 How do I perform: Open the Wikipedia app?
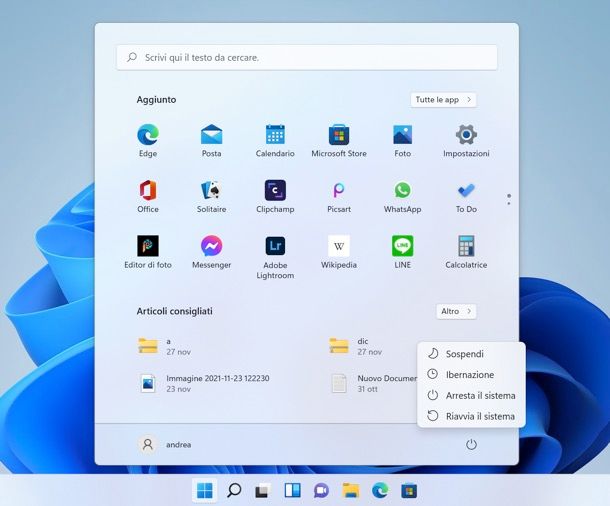point(339,252)
